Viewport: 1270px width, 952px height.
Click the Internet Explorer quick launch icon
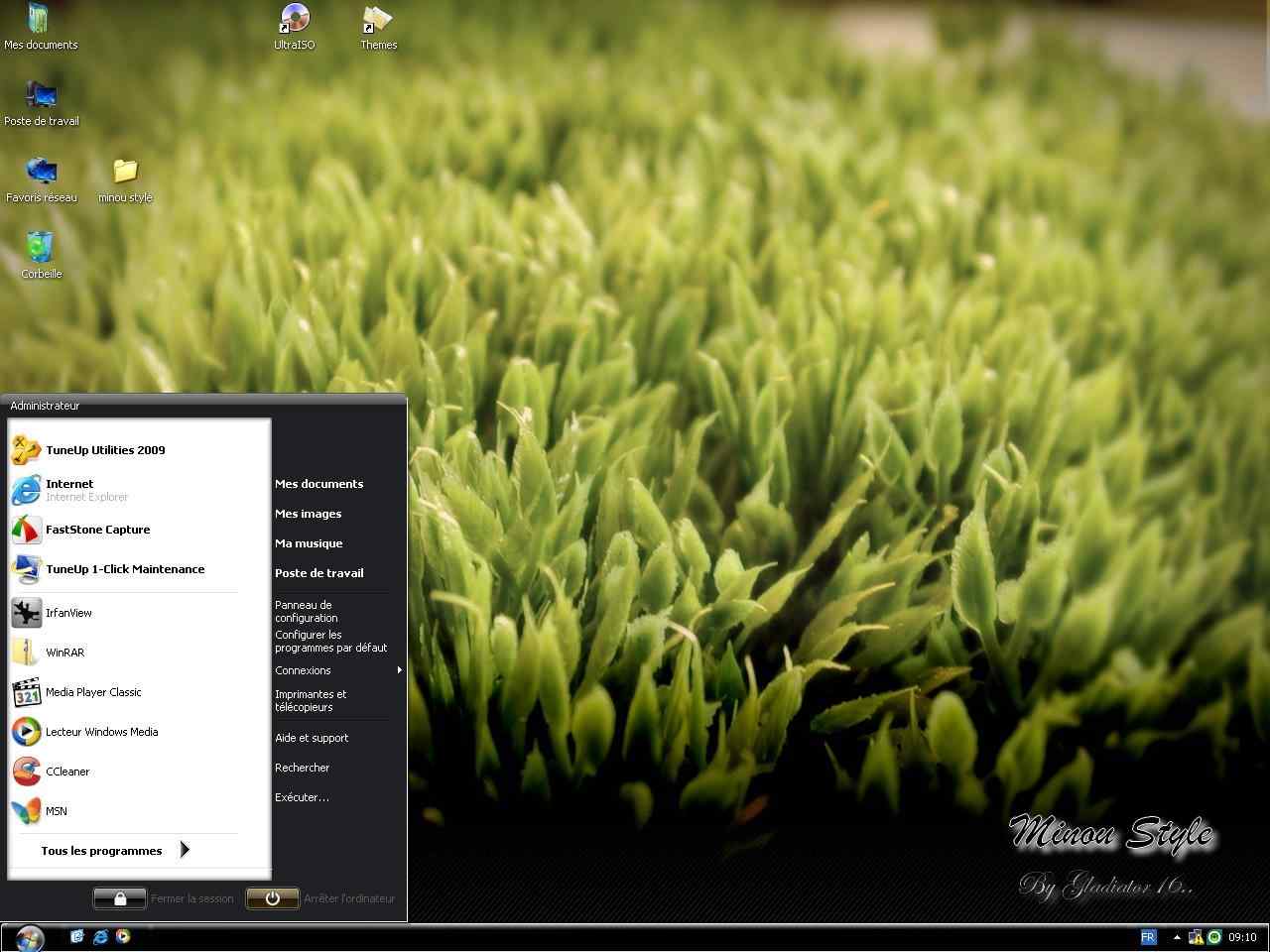coord(100,936)
